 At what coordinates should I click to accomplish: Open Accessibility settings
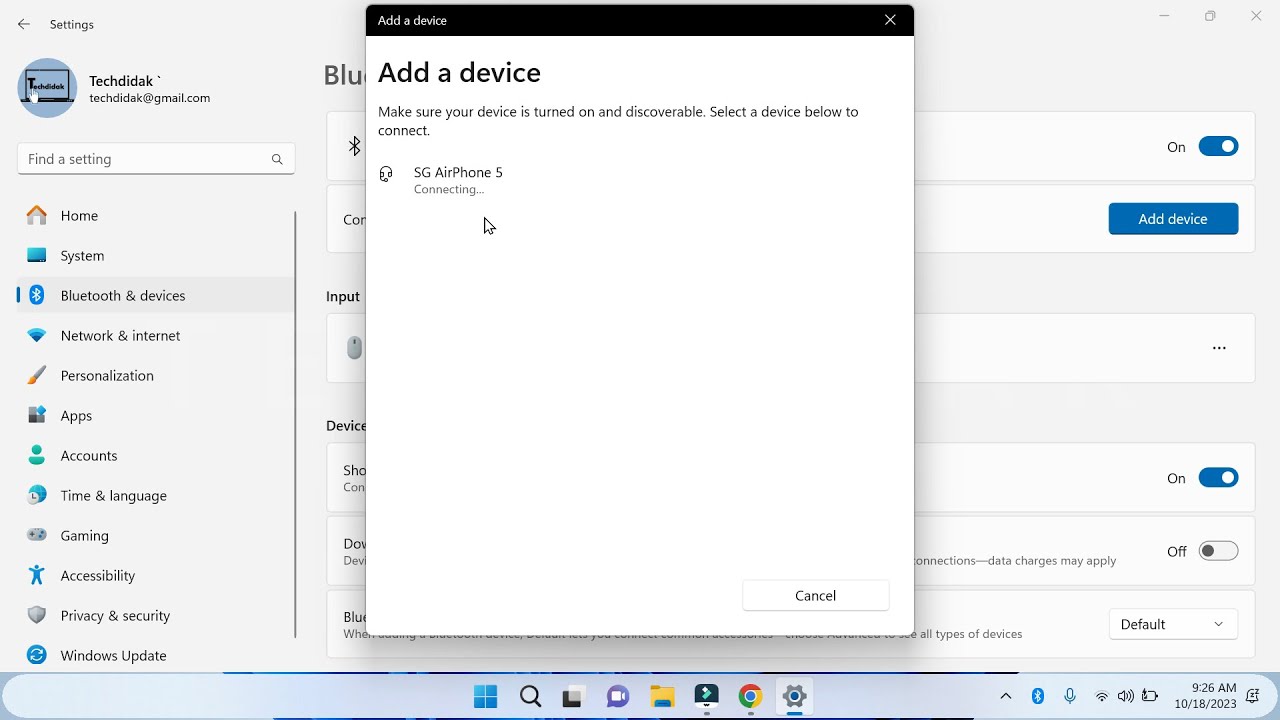156,576
